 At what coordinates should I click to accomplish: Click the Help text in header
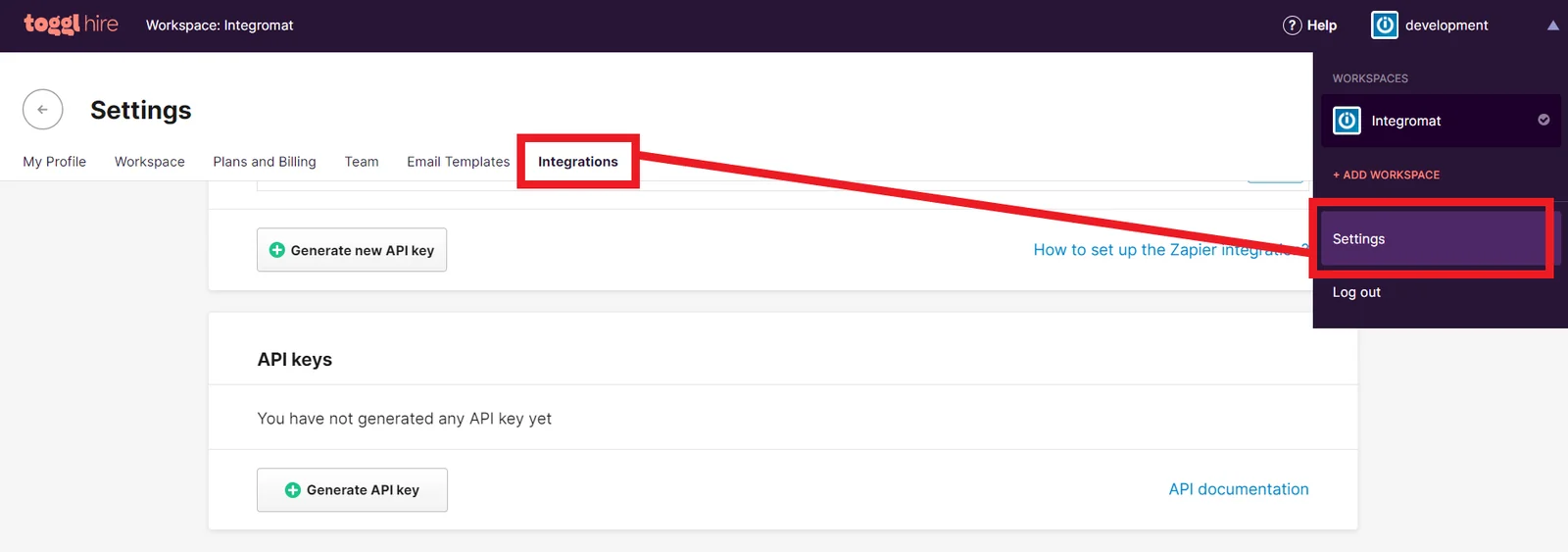[1322, 25]
